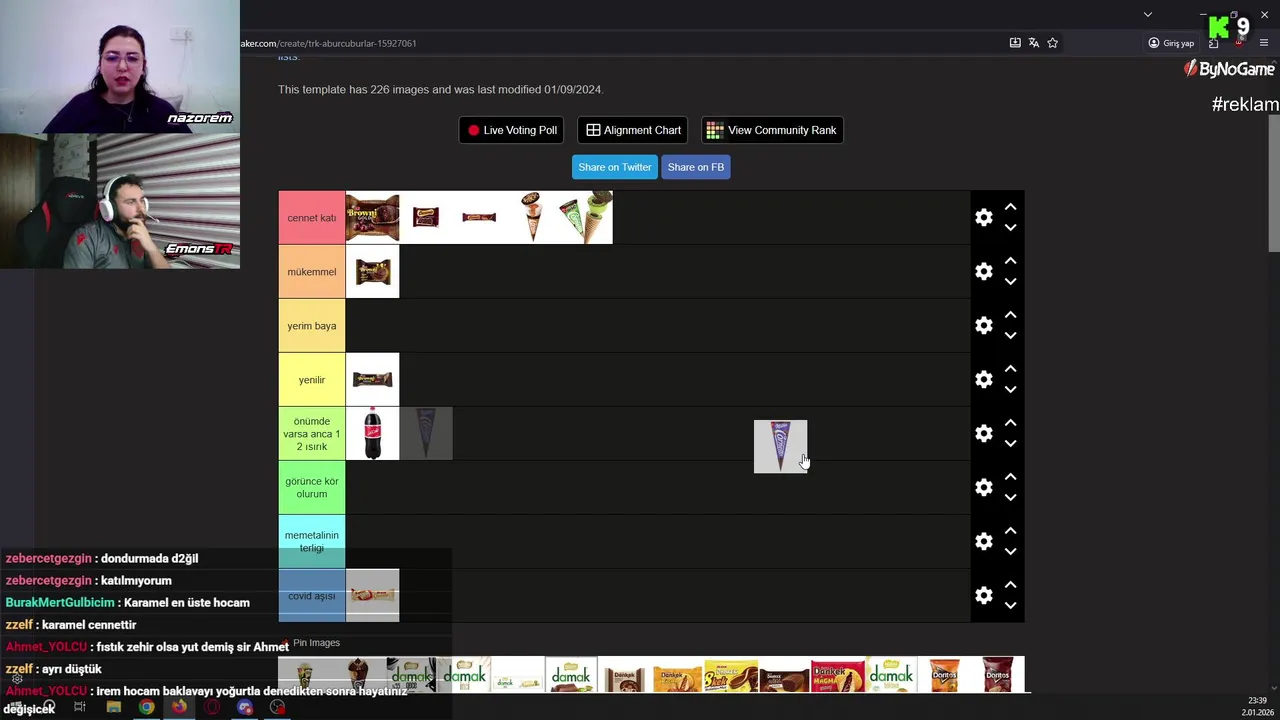Open Opera from the taskbar
The image size is (1280, 720).
212,707
